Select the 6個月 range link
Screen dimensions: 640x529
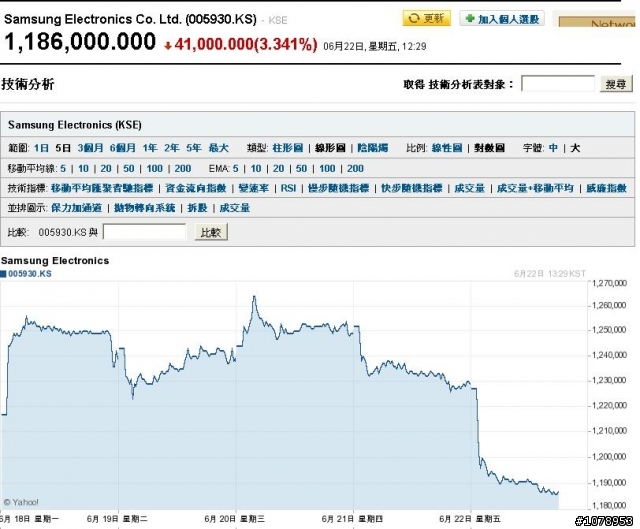coord(122,148)
